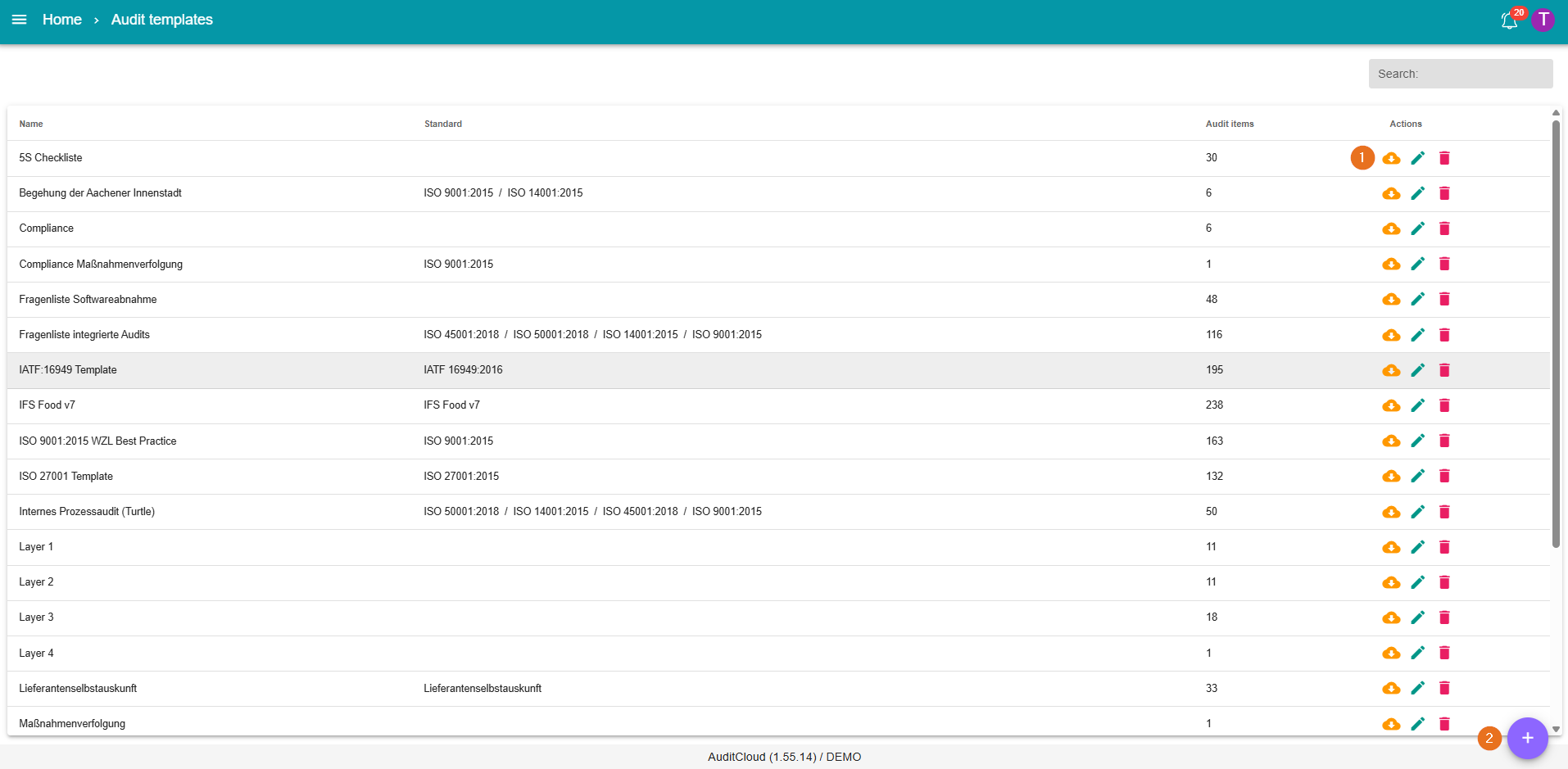The image size is (1568, 769).
Task: Edit the Lieferantenselbstauskunft template
Action: pos(1418,688)
